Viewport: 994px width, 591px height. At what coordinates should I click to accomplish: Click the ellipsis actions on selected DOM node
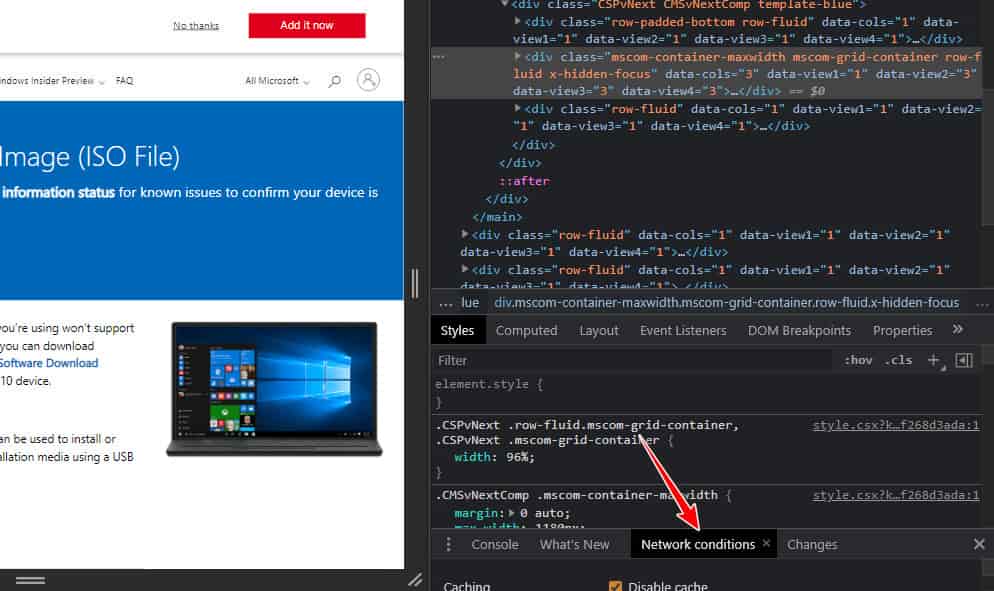(439, 57)
